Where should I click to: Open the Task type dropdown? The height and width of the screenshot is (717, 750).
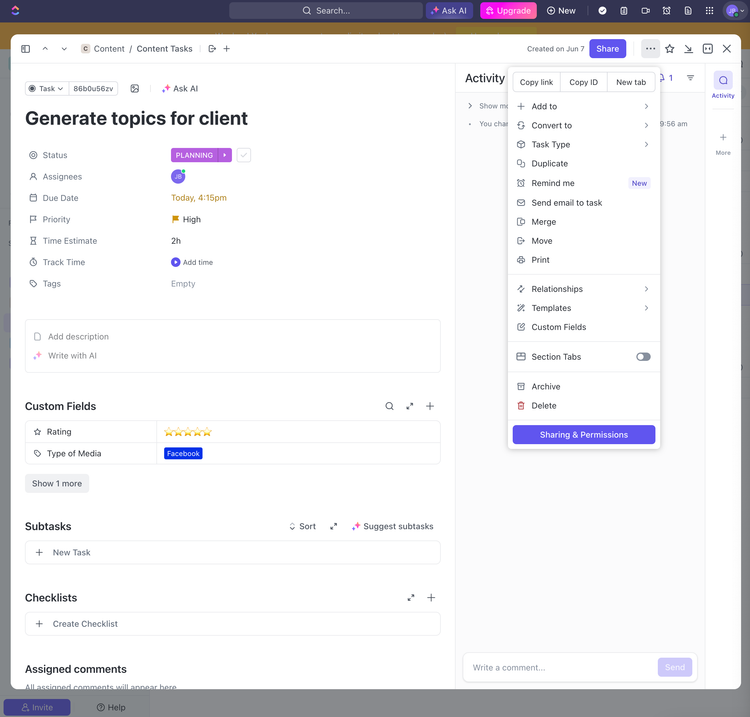click(x=46, y=88)
